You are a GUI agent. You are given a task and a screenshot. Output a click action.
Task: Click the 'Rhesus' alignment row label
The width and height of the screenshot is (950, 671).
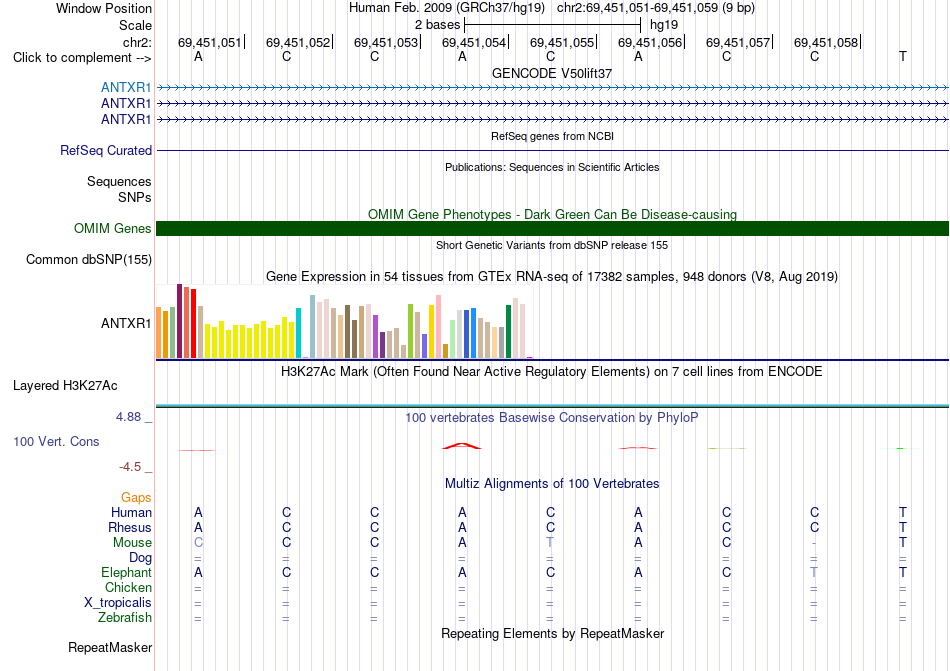click(130, 527)
